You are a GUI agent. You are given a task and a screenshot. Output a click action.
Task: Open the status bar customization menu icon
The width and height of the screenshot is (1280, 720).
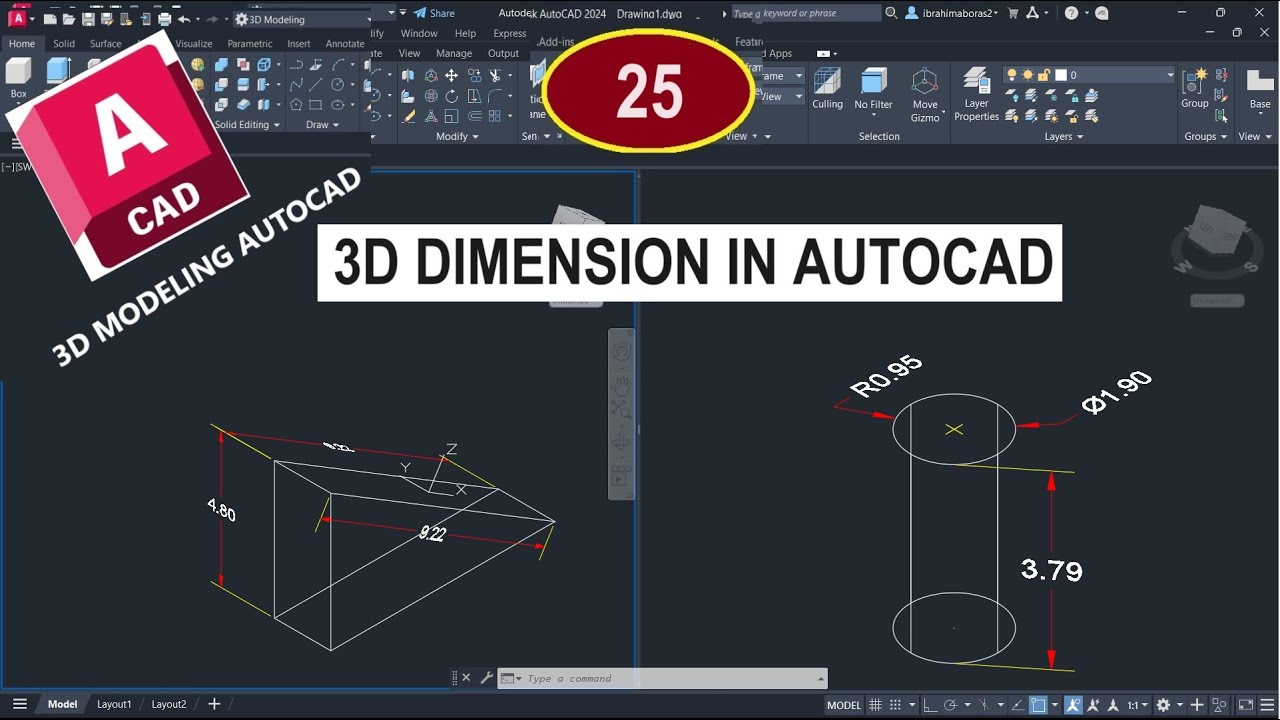1267,705
